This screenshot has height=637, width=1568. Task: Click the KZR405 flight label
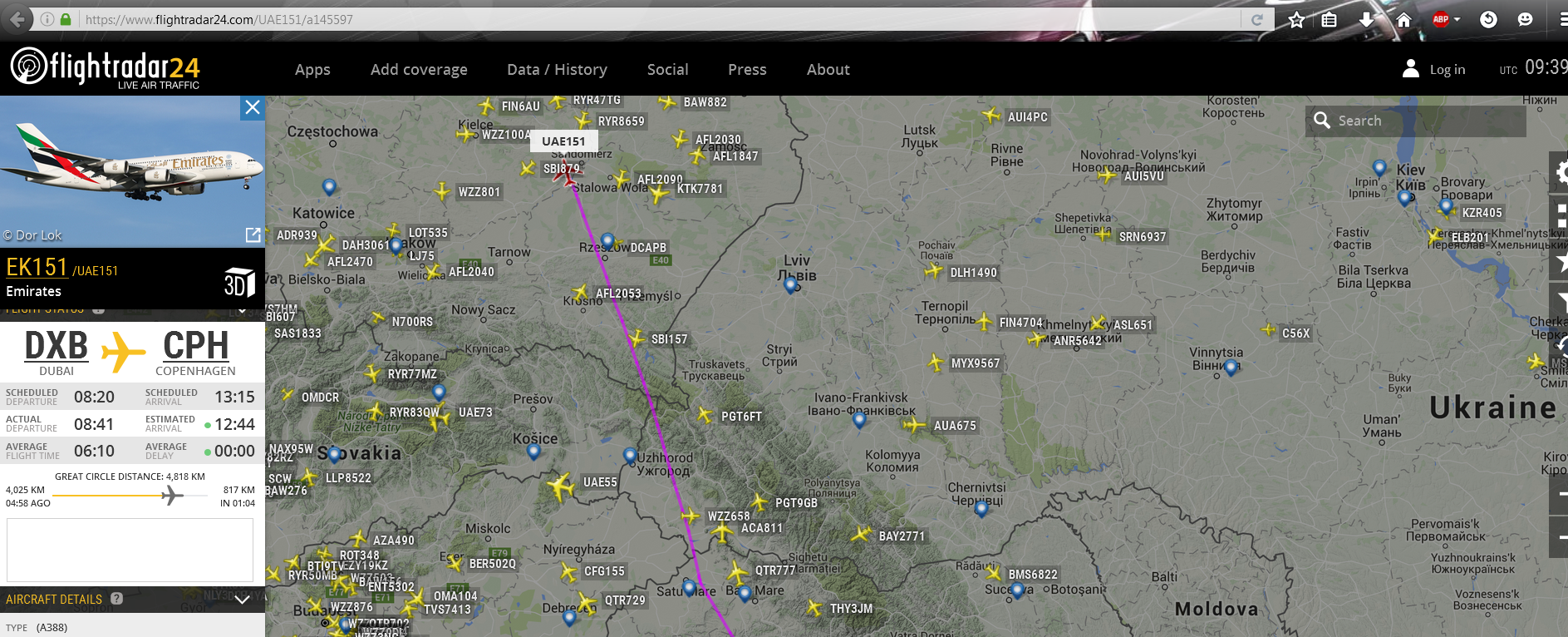click(1482, 213)
